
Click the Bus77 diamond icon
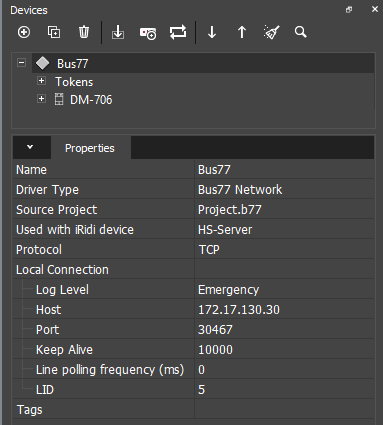pos(43,63)
